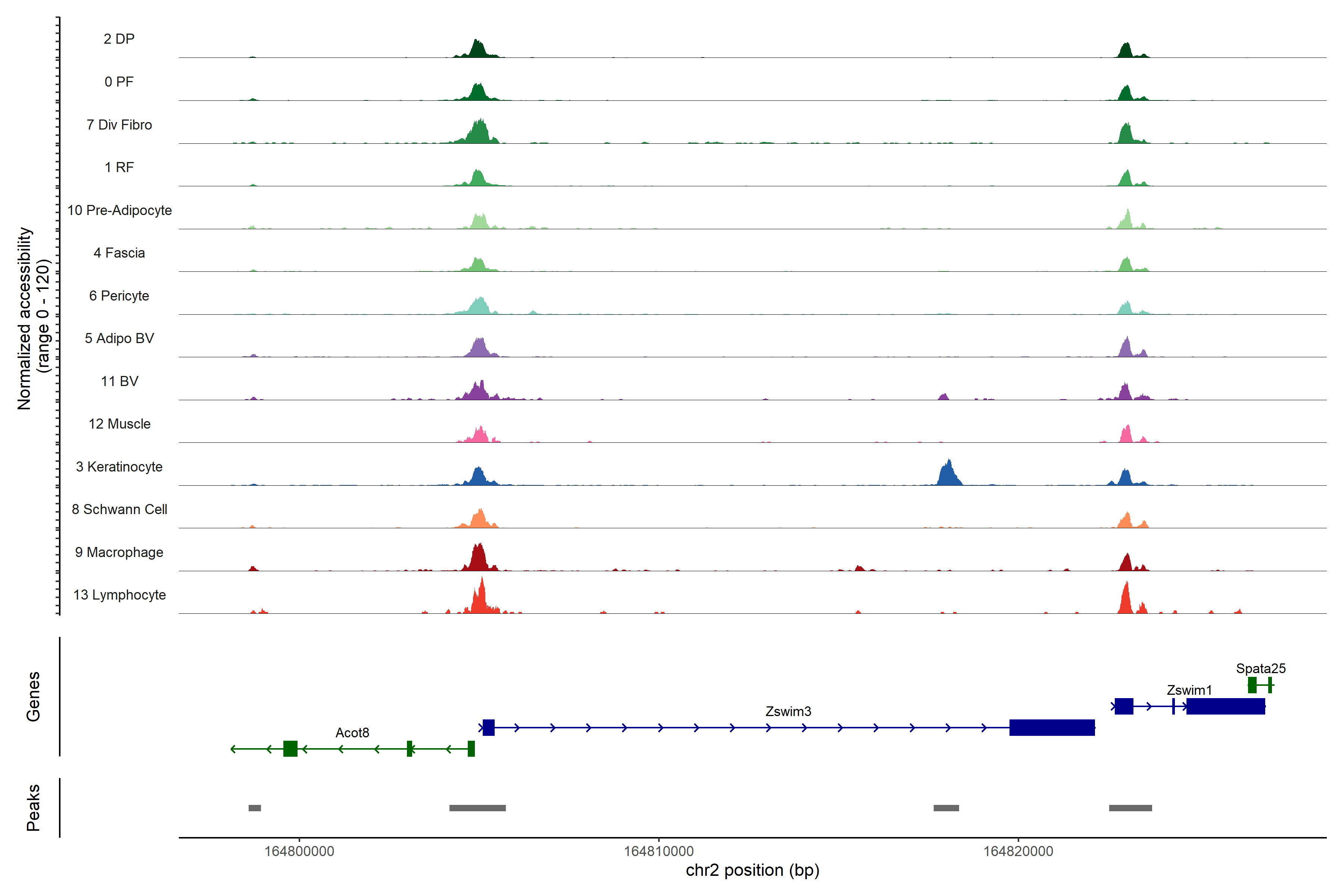Click the 7 Div Fibro track label
Screen dimensions: 1344x896
tap(119, 125)
